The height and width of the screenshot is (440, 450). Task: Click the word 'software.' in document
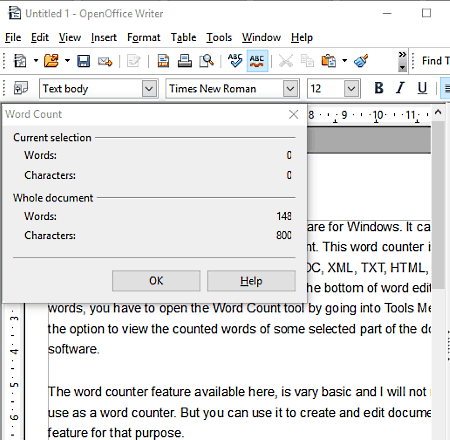tap(74, 349)
